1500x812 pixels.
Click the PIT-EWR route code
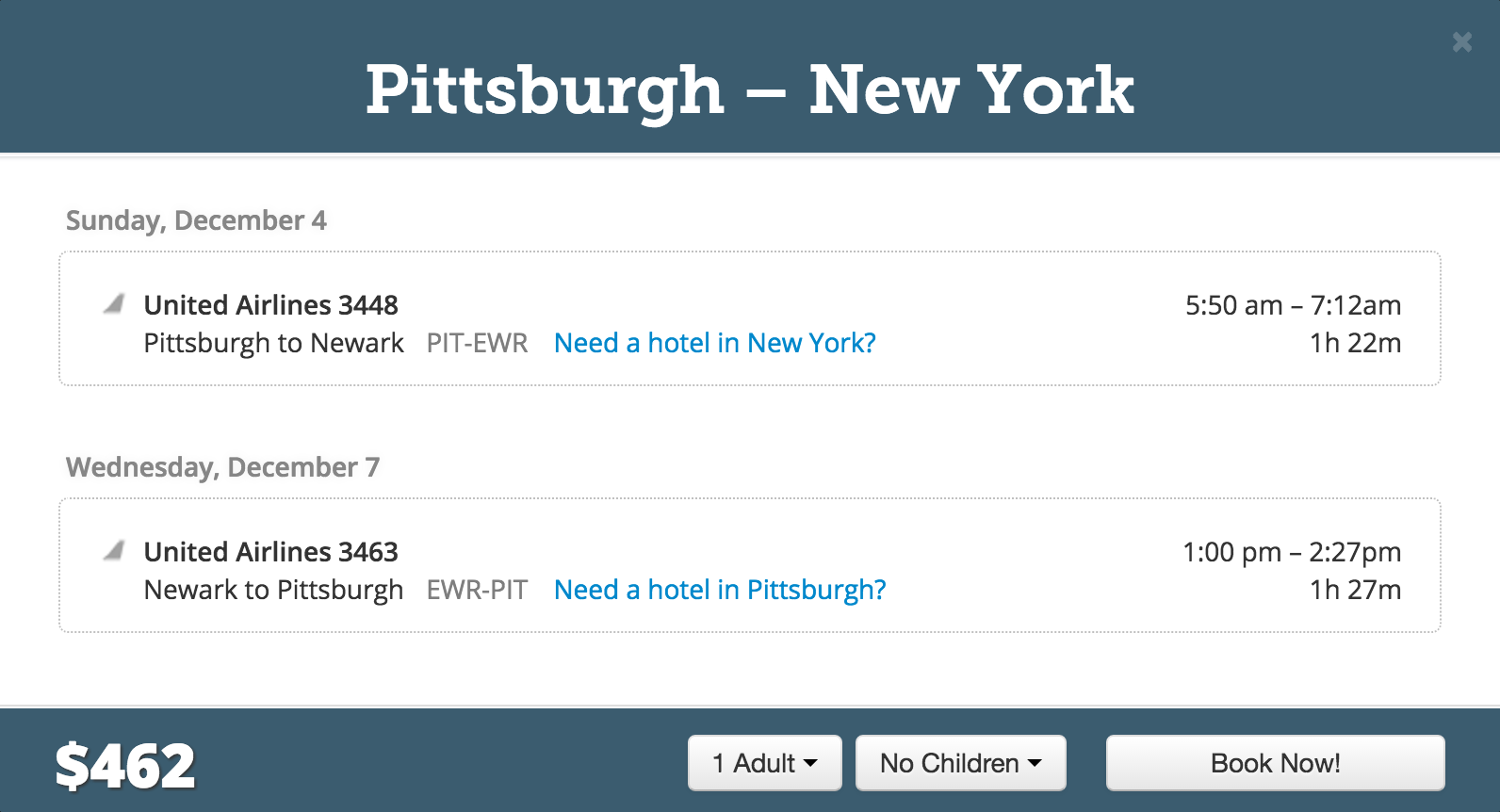tap(478, 343)
